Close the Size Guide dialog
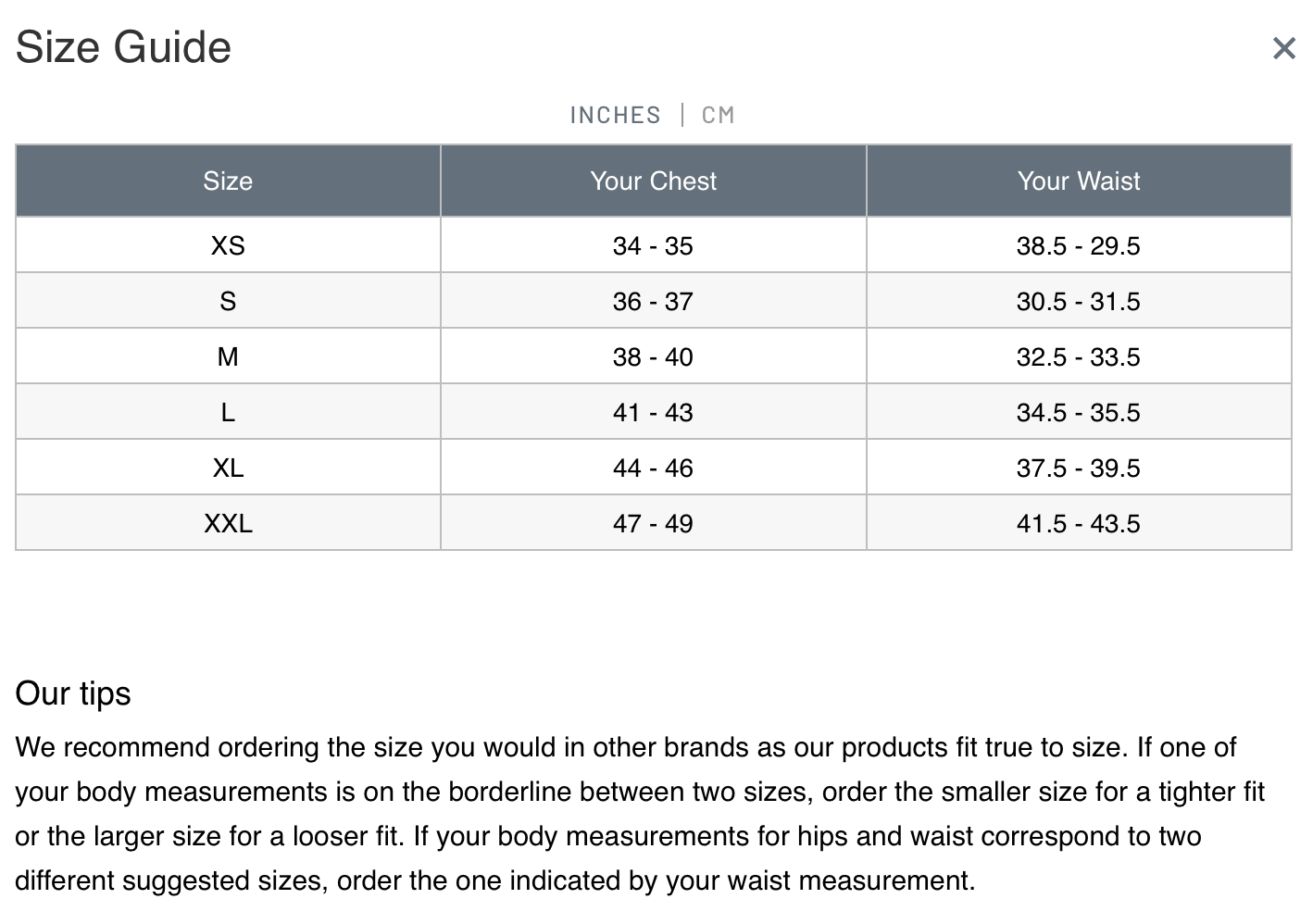The height and width of the screenshot is (924, 1313). pos(1283,48)
